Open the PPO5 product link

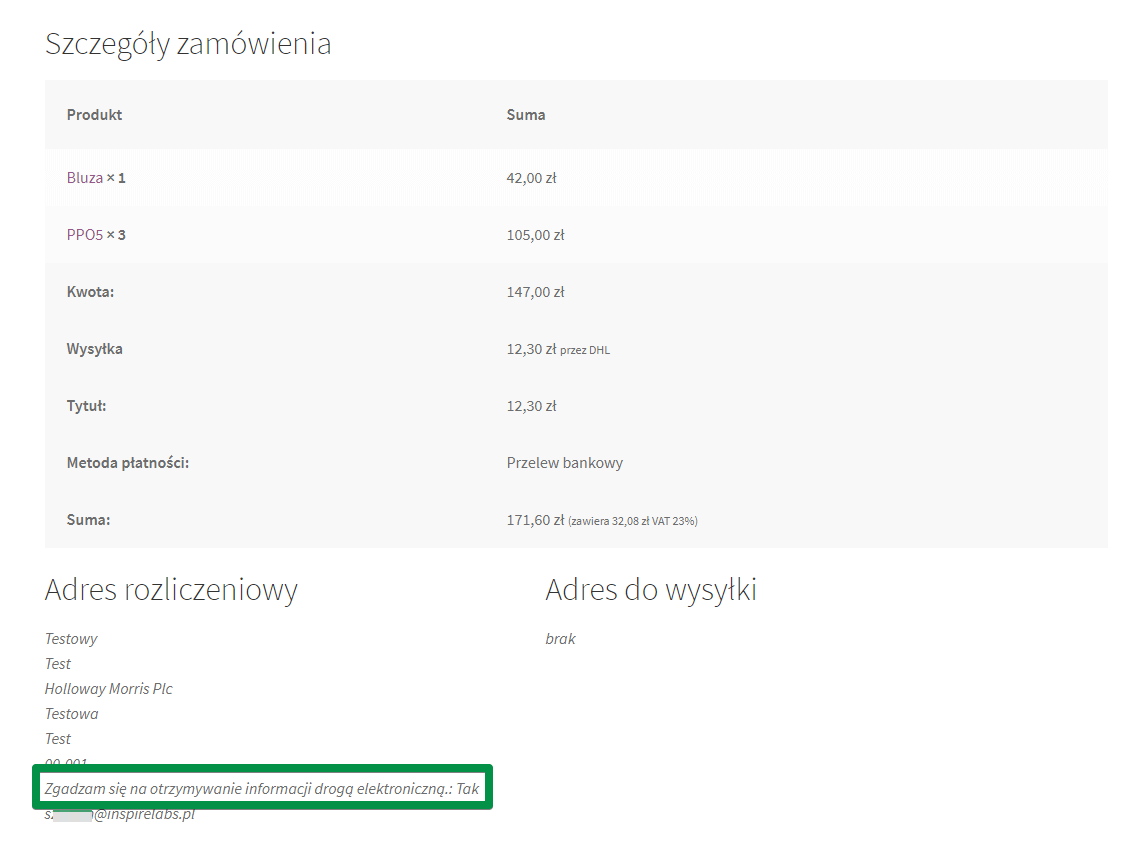pyautogui.click(x=85, y=235)
